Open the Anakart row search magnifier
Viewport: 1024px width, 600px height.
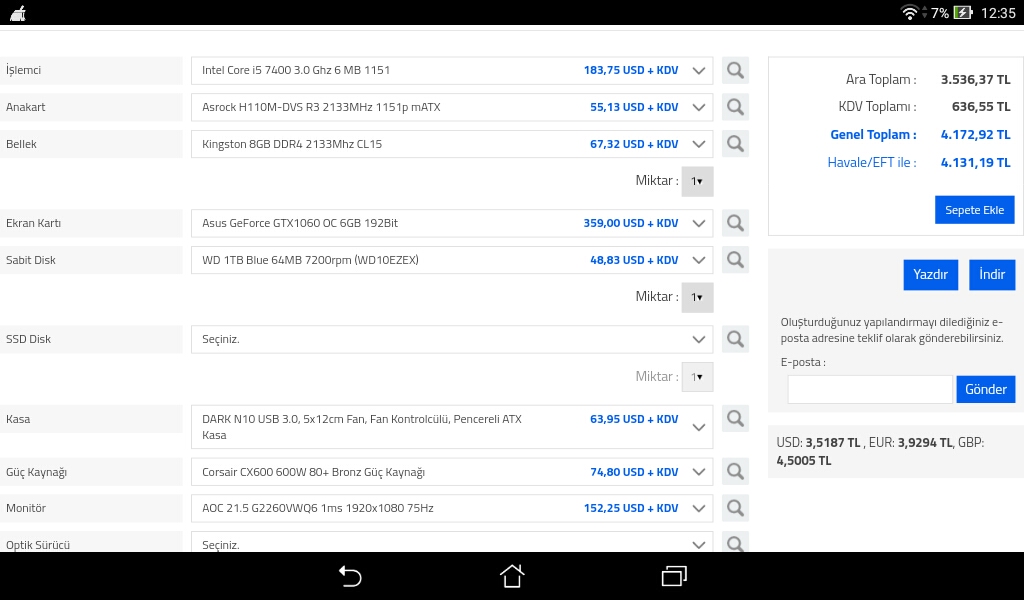(x=735, y=107)
